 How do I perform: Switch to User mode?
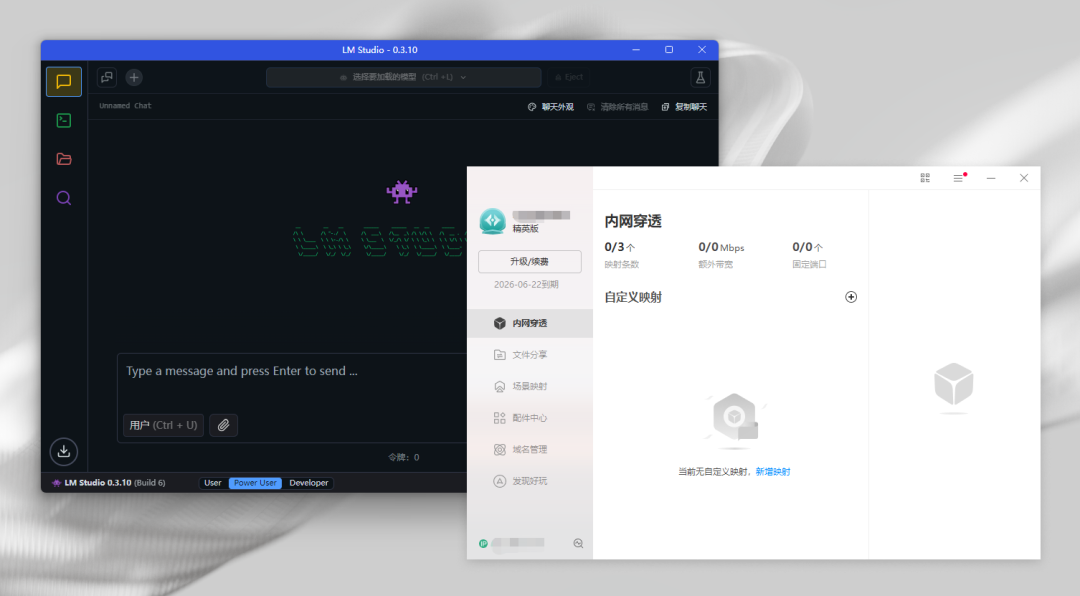coord(213,483)
